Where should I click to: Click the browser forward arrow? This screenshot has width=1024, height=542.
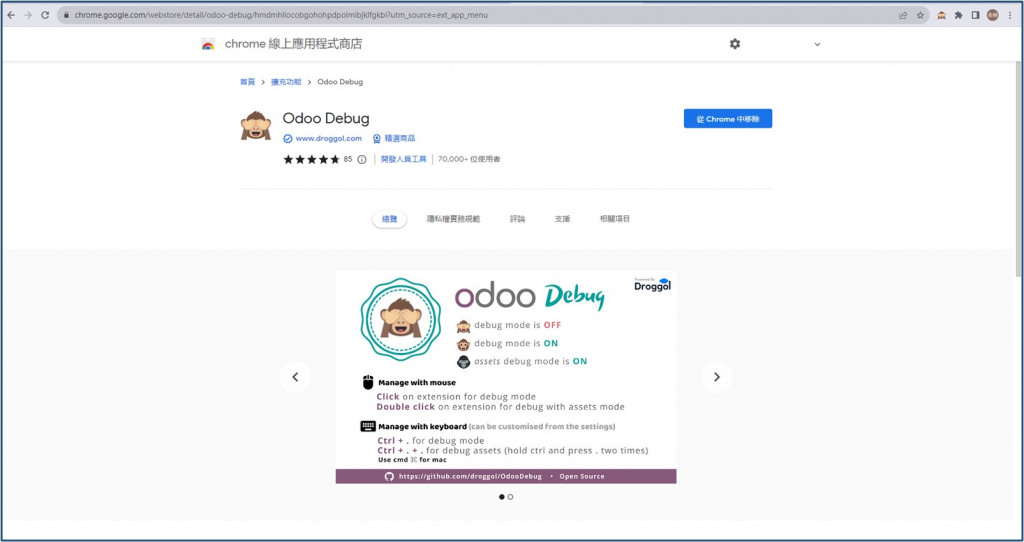click(28, 15)
